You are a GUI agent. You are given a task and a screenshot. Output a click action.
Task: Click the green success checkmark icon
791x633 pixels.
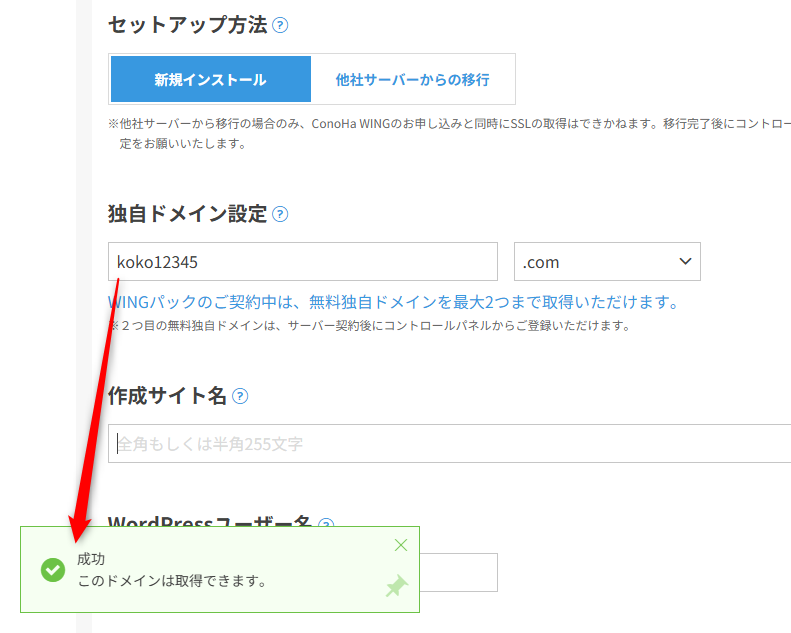coord(53,570)
